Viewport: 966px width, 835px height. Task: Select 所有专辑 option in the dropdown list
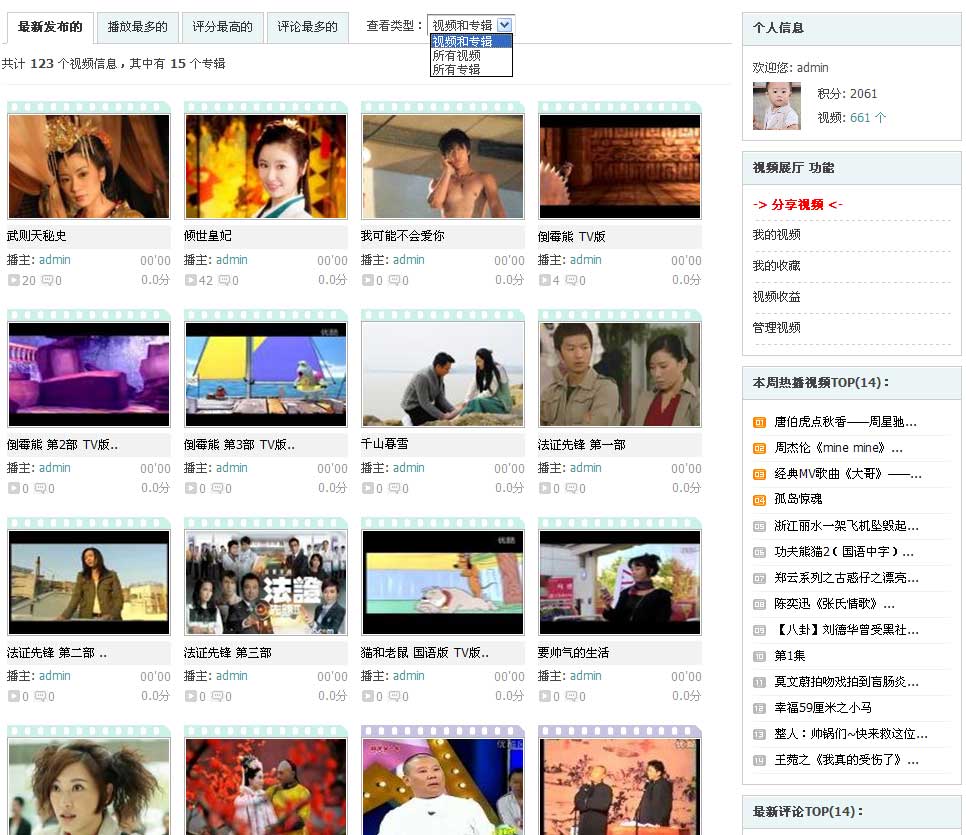[471, 69]
